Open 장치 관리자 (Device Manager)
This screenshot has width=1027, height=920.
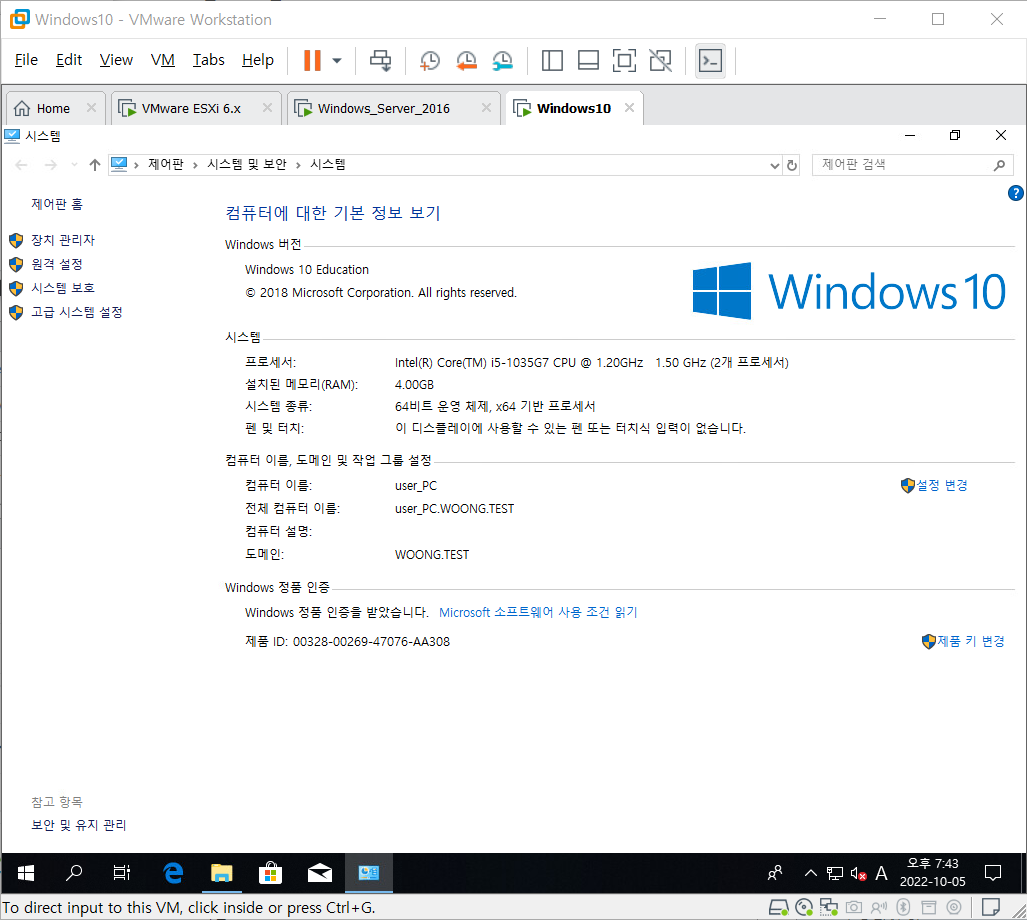[x=63, y=240]
